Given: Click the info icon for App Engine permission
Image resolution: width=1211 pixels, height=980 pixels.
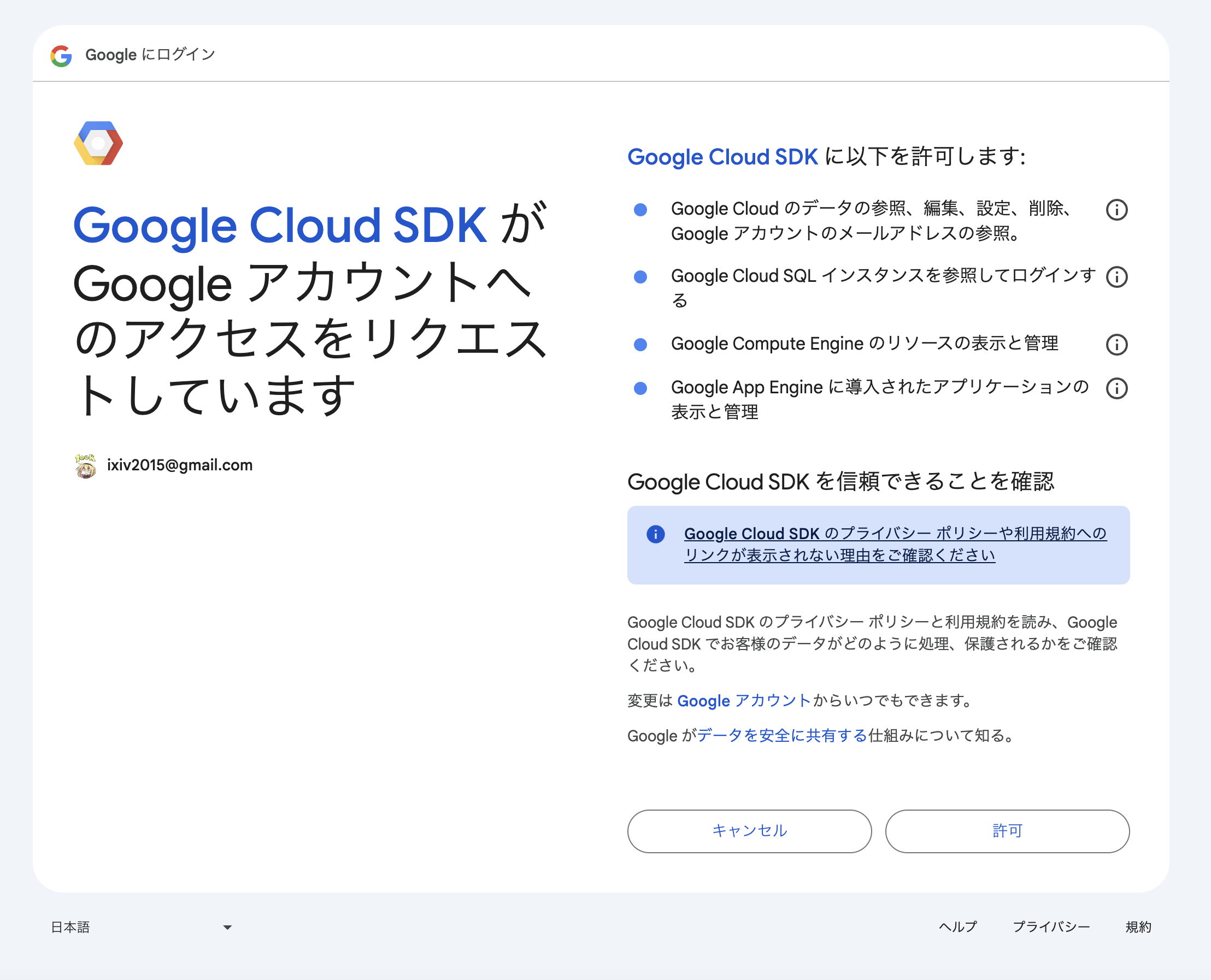Looking at the screenshot, I should pos(1116,388).
